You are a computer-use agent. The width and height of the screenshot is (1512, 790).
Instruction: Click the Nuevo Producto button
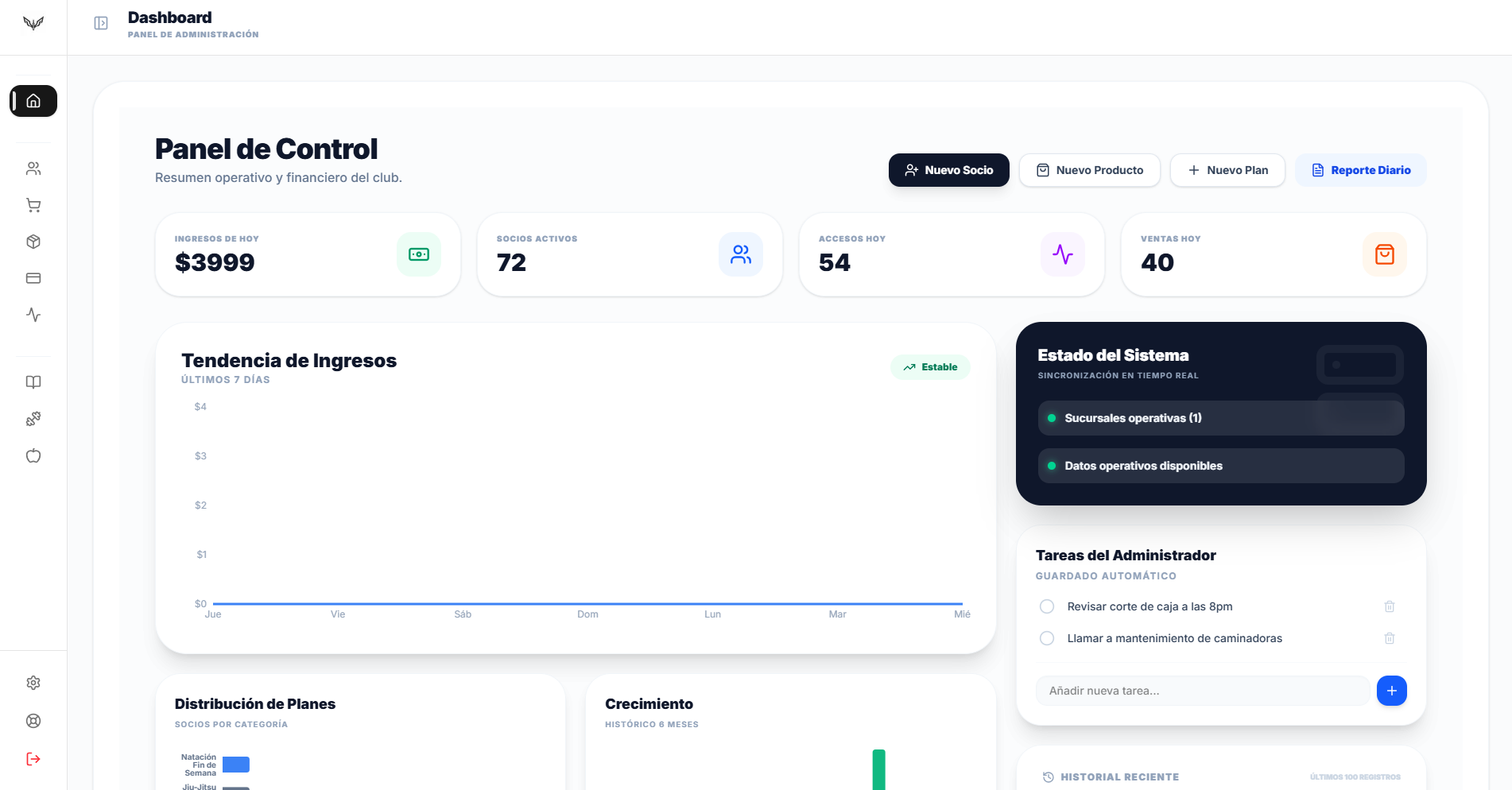1090,170
